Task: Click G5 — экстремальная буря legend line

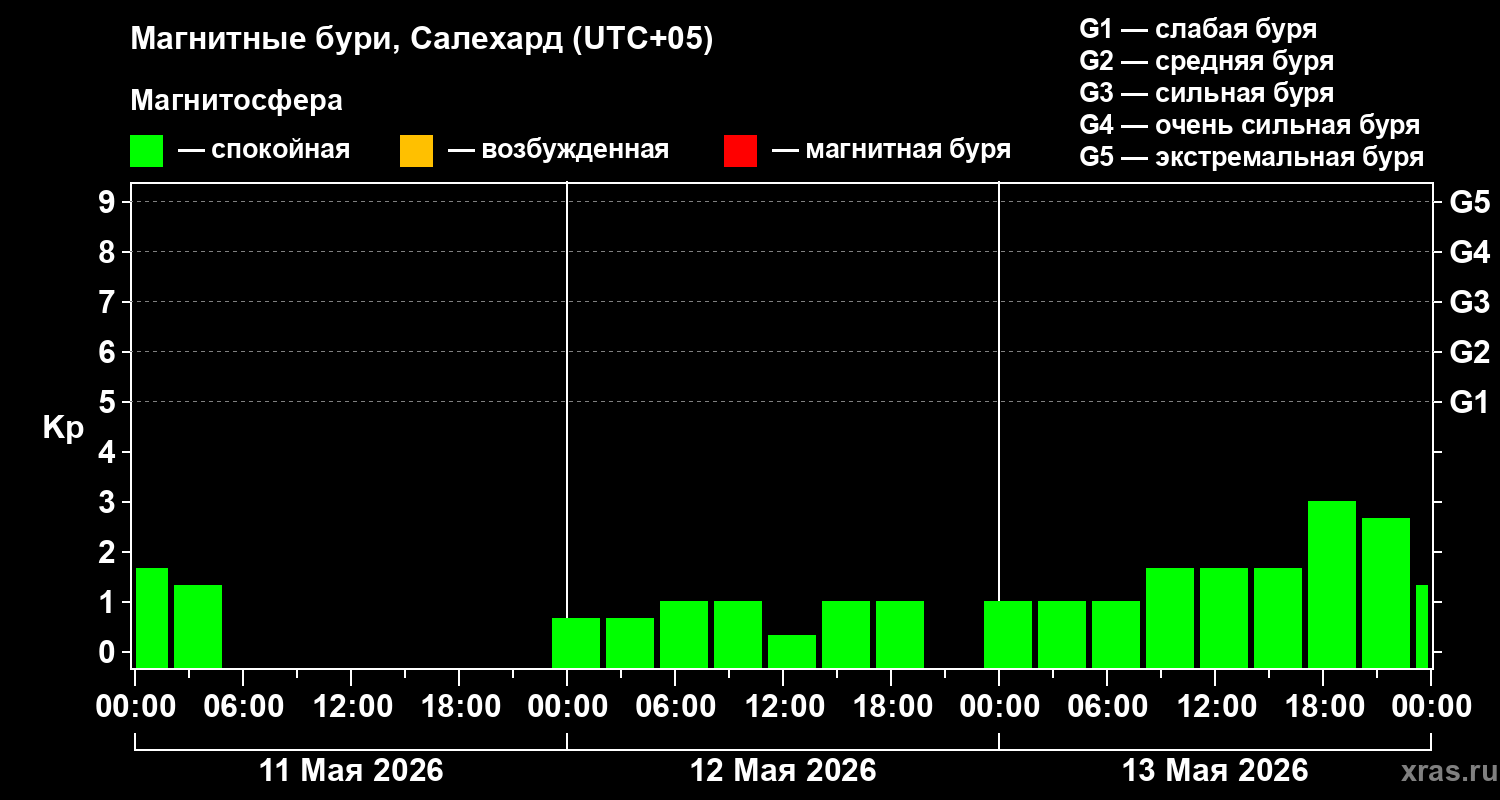Action: (1251, 158)
